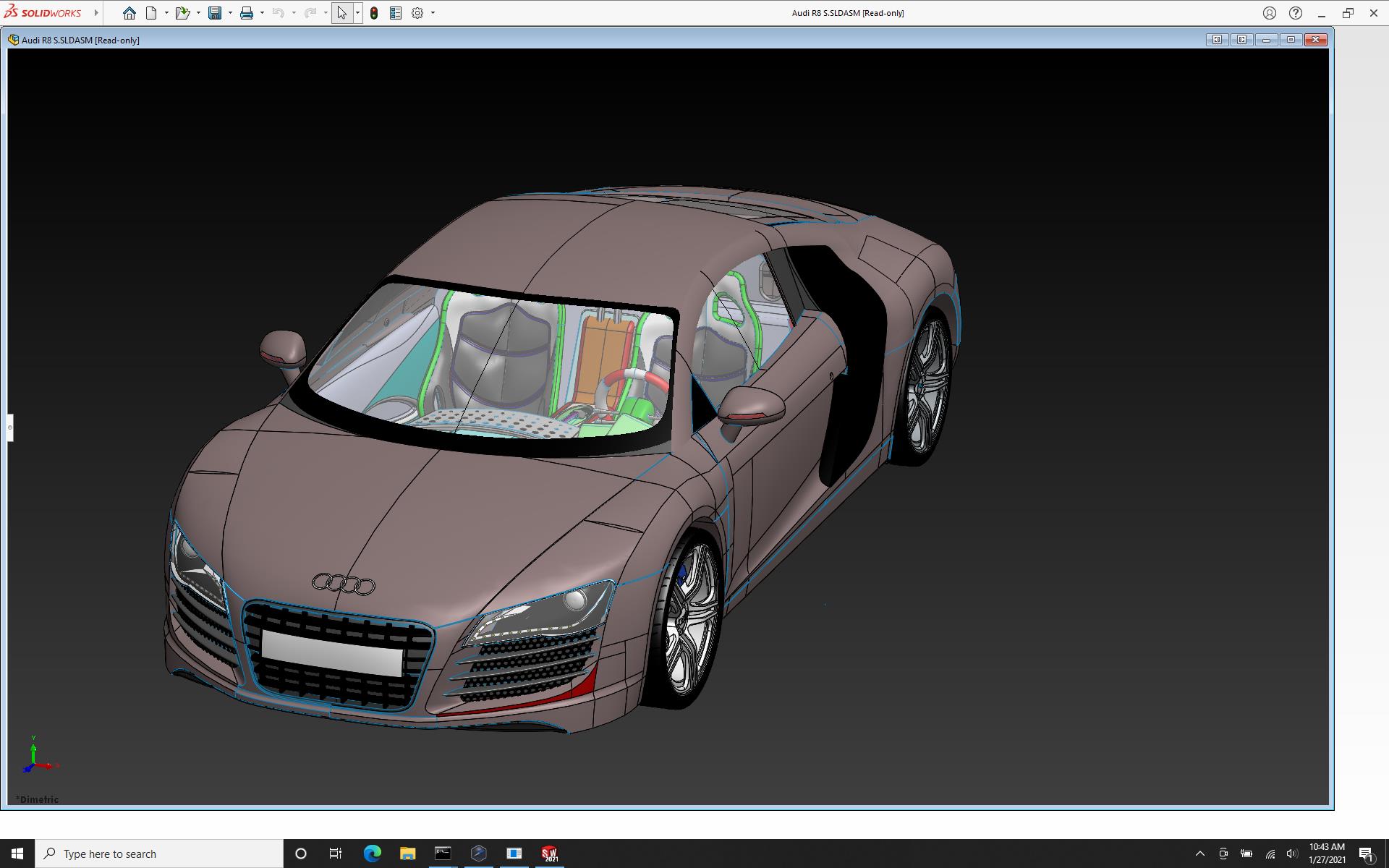Click the New document icon

coord(151,13)
